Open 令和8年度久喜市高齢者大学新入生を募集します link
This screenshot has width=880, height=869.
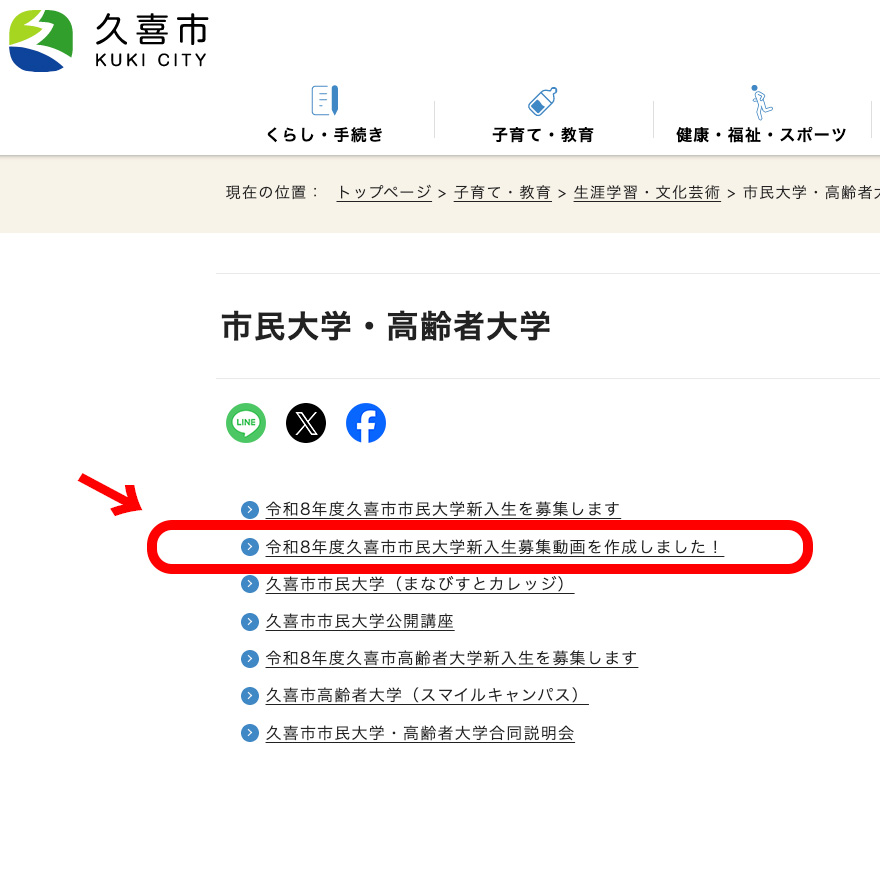(451, 658)
